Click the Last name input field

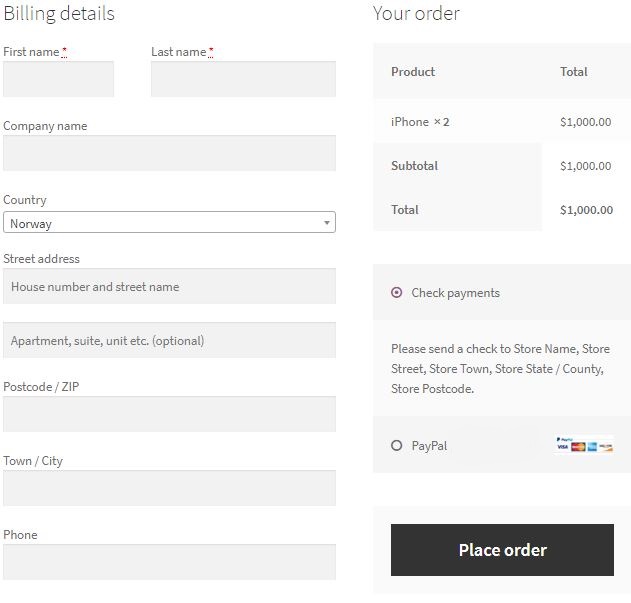243,79
